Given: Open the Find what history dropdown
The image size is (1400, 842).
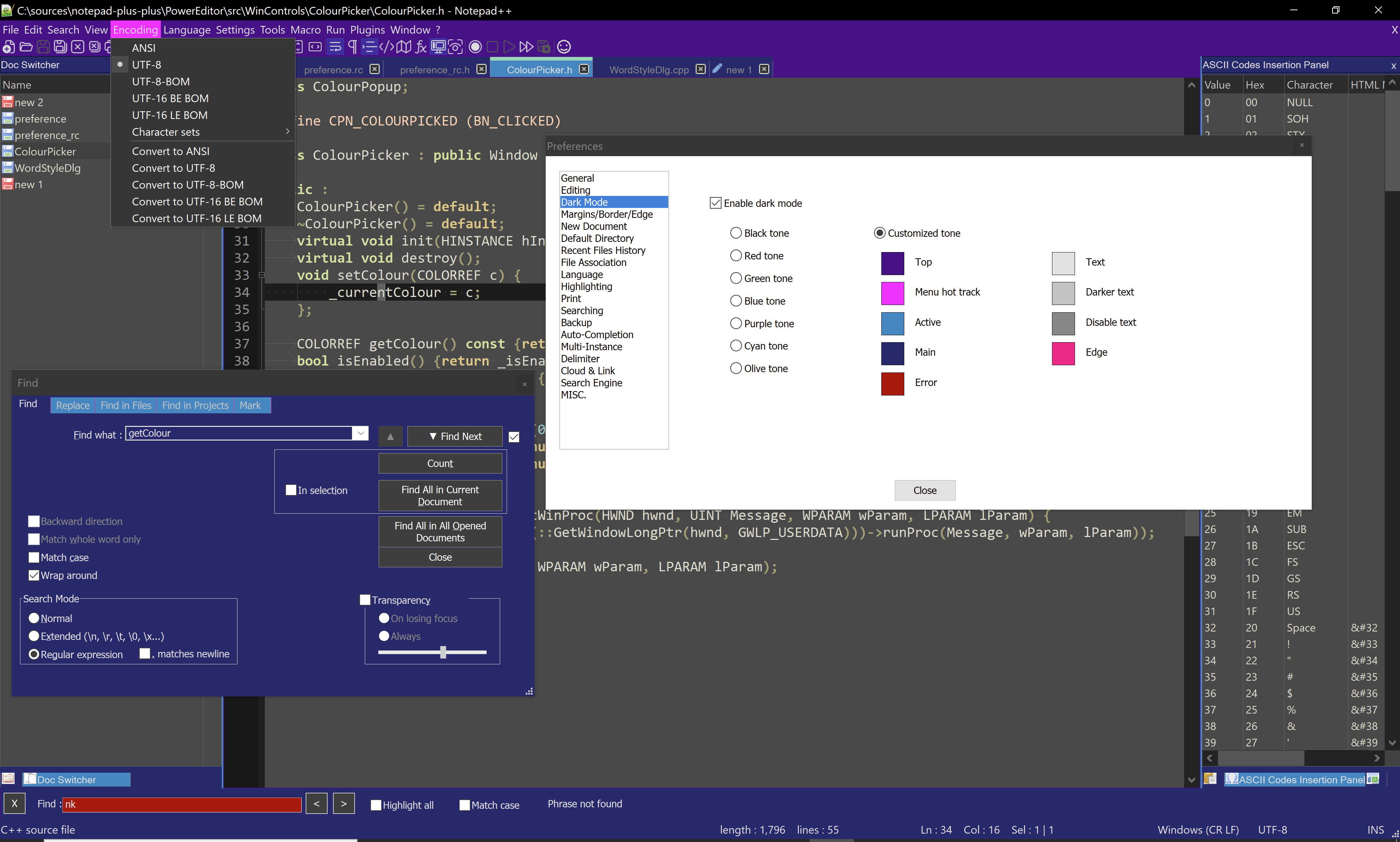Looking at the screenshot, I should (361, 433).
